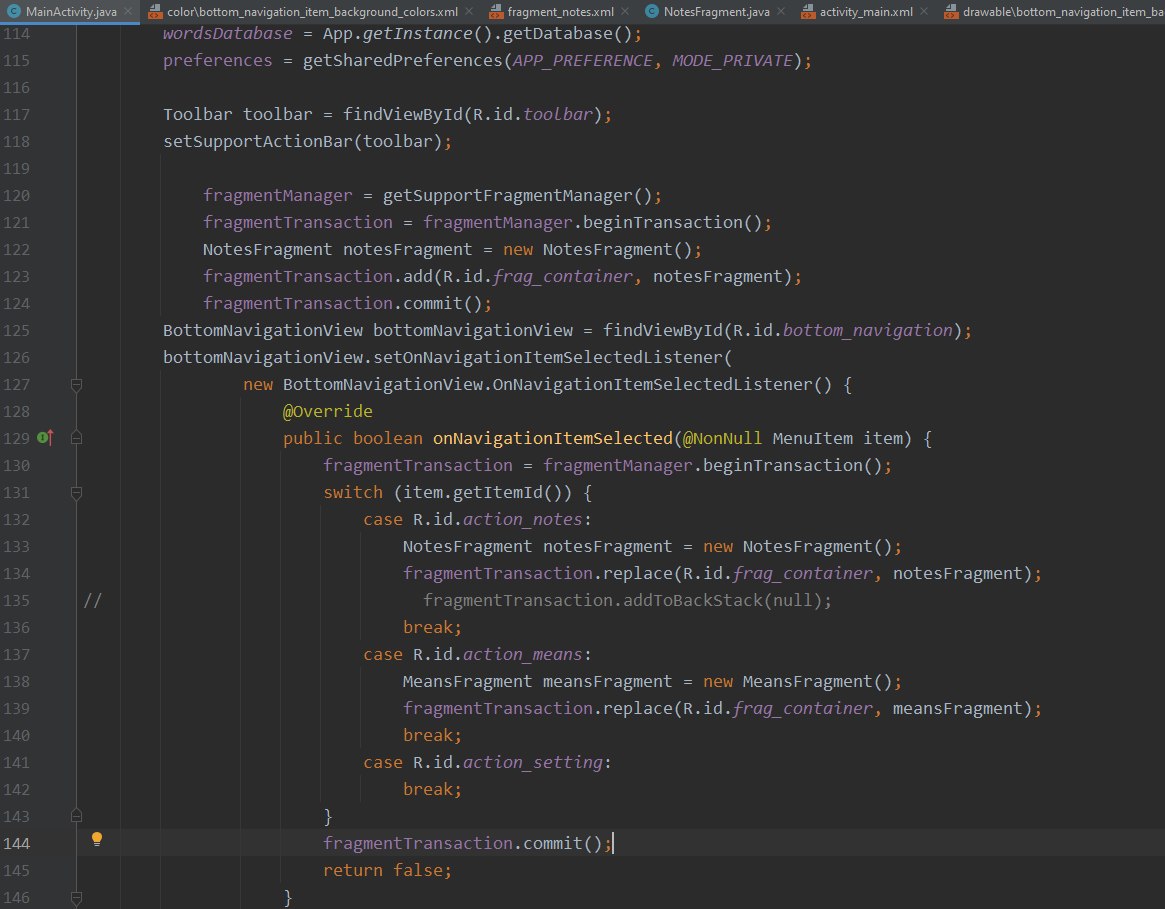Open the color\bottom_navigation_item_background_colors.xml tab
The width and height of the screenshot is (1165, 909).
pos(312,11)
